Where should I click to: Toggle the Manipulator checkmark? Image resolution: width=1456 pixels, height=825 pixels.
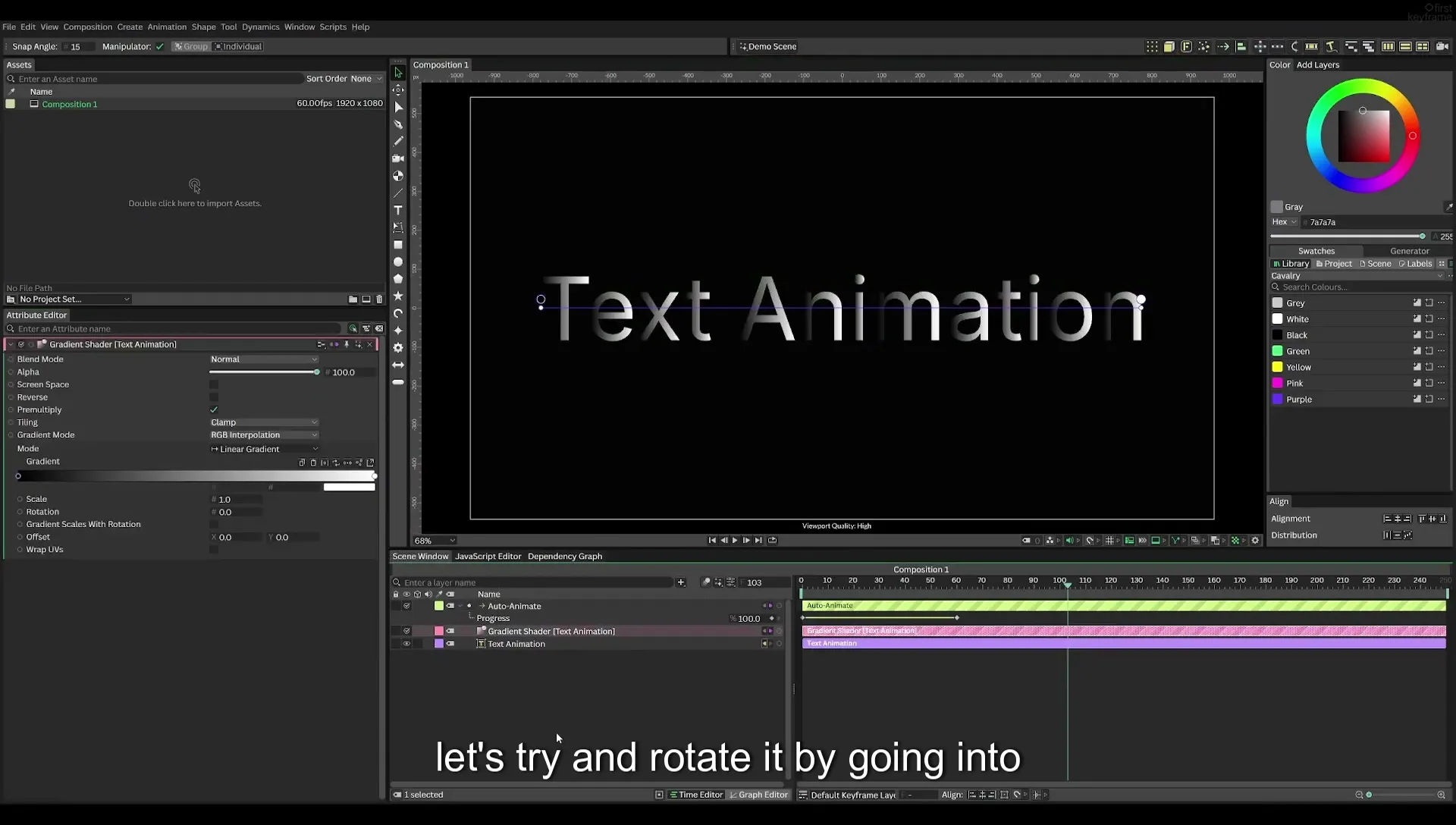pos(160,47)
